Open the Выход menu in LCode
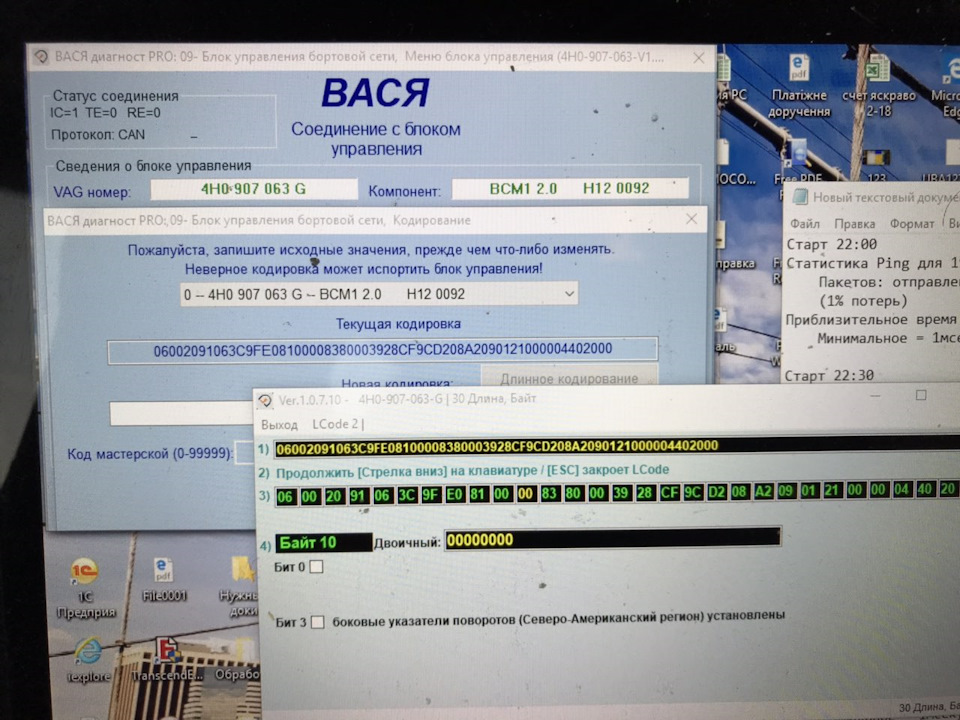Viewport: 960px width, 720px height. tap(279, 425)
